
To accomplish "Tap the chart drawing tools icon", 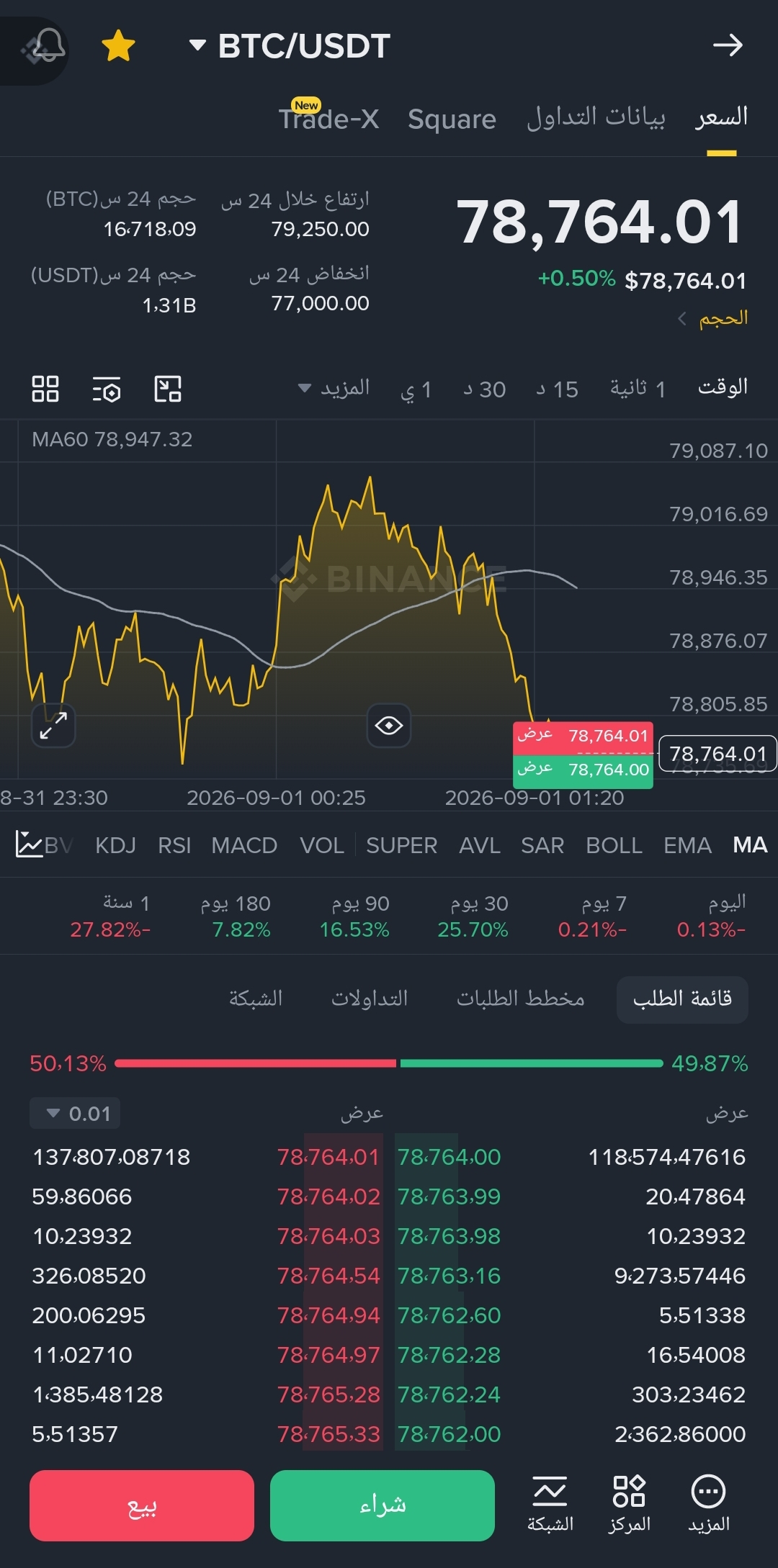I will 168,389.
